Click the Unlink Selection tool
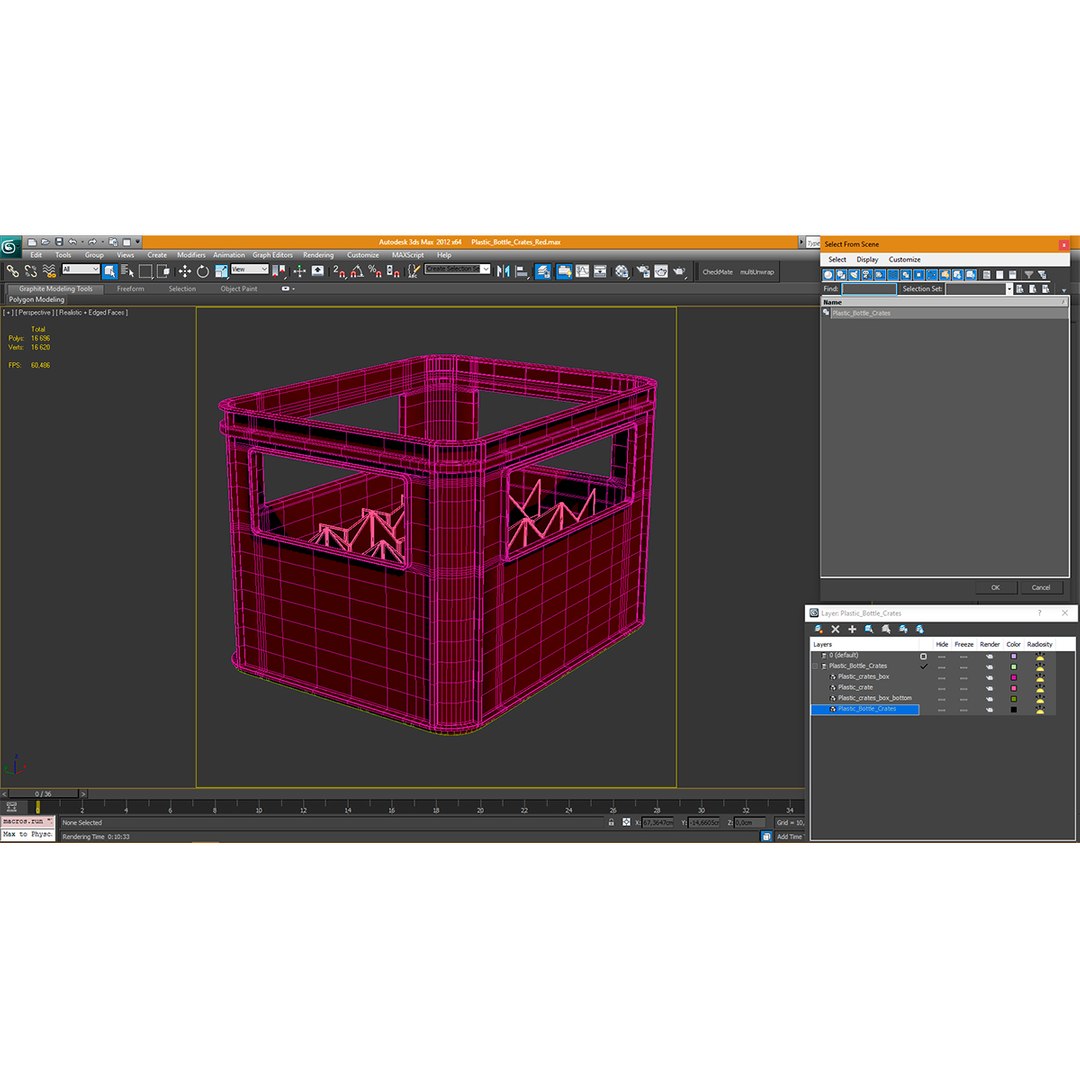Screen dimensions: 1080x1080 click(x=30, y=271)
